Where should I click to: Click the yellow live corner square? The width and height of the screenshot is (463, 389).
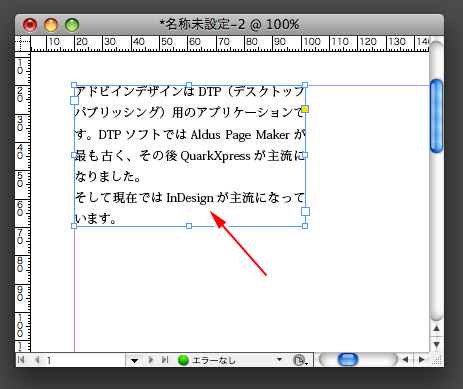tap(305, 109)
